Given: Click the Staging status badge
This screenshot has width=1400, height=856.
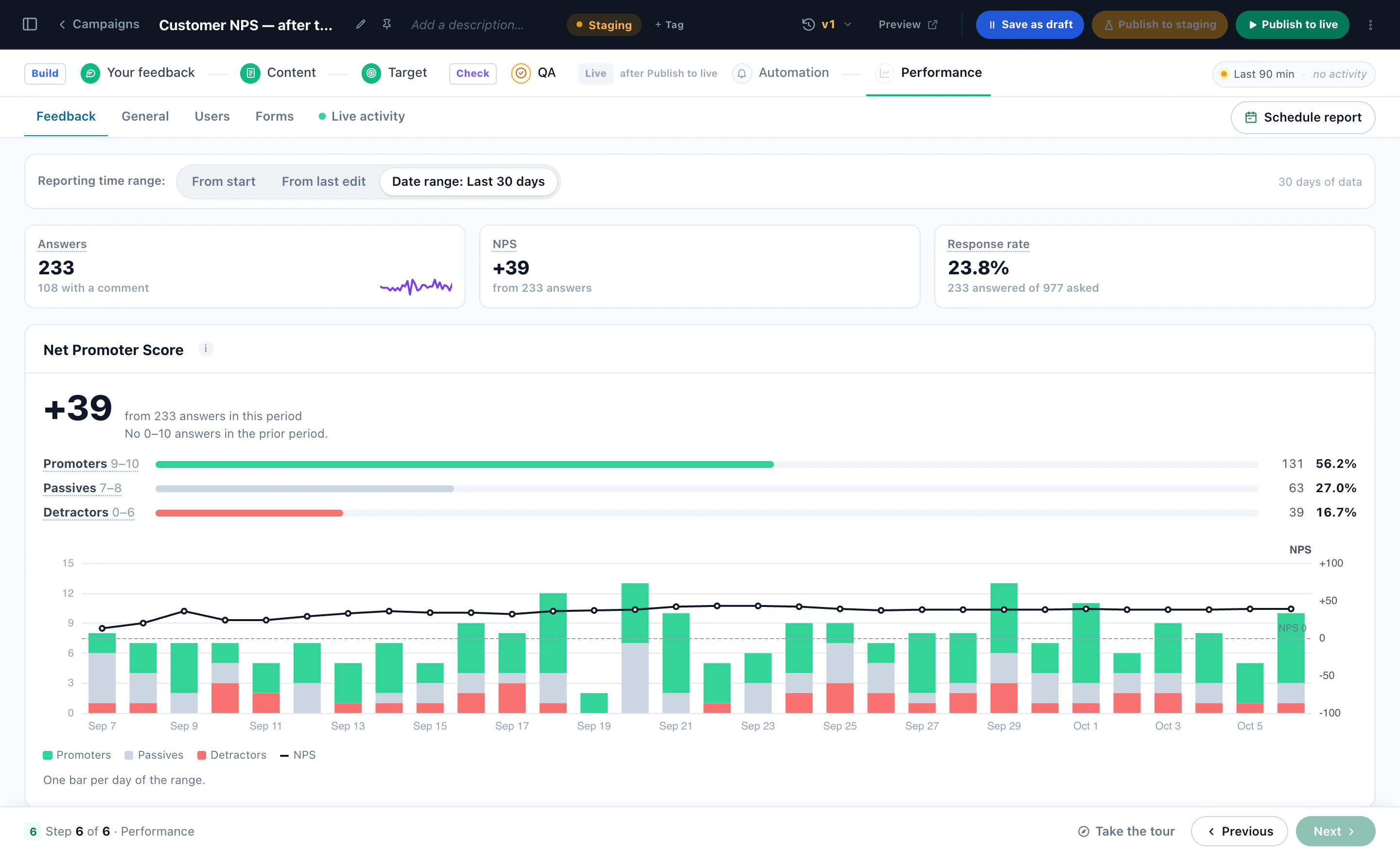Looking at the screenshot, I should coord(603,25).
